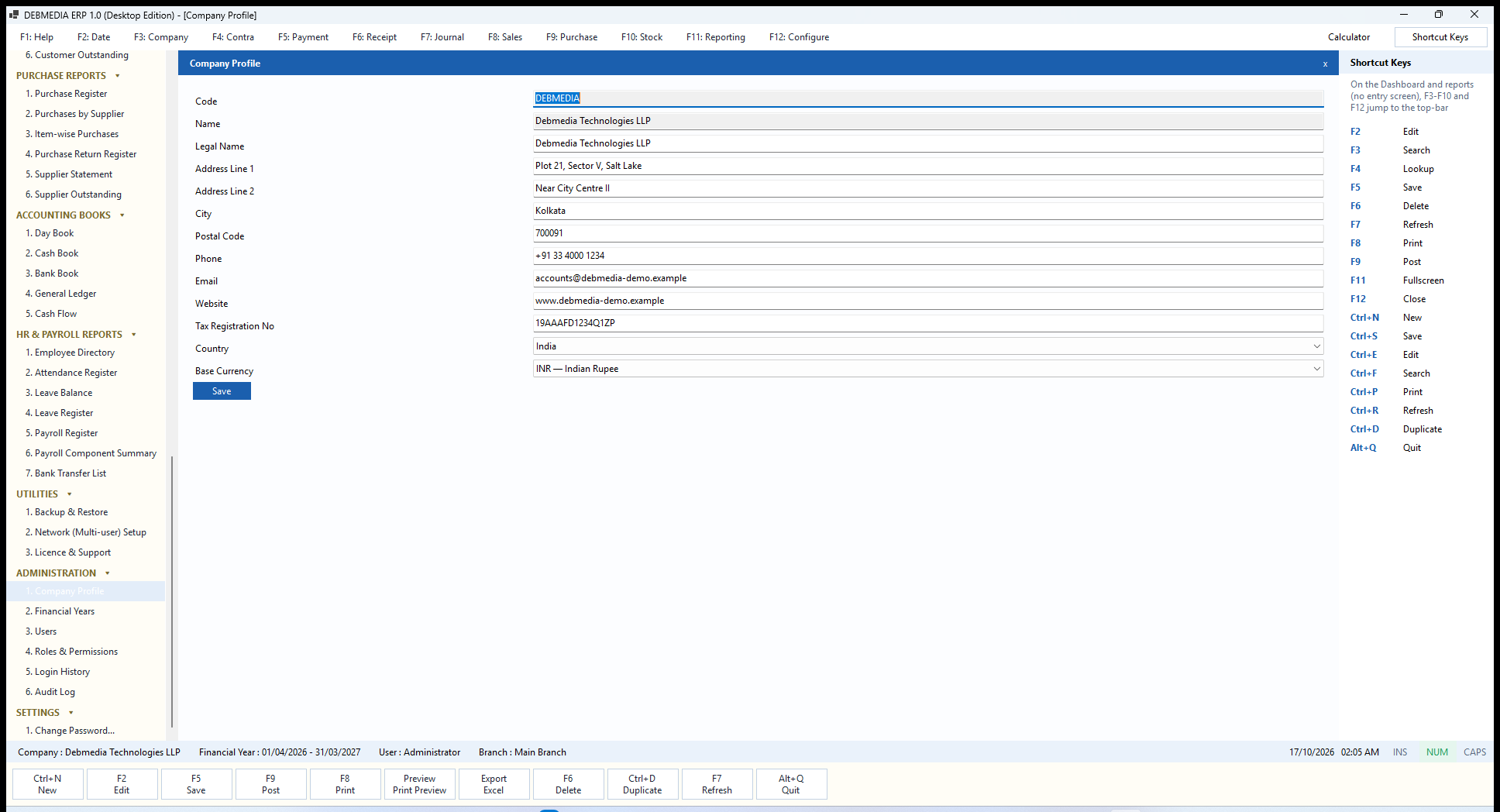Click the sidebar vertical scrollbar
Screen dimensions: 1500x812
(x=171, y=592)
